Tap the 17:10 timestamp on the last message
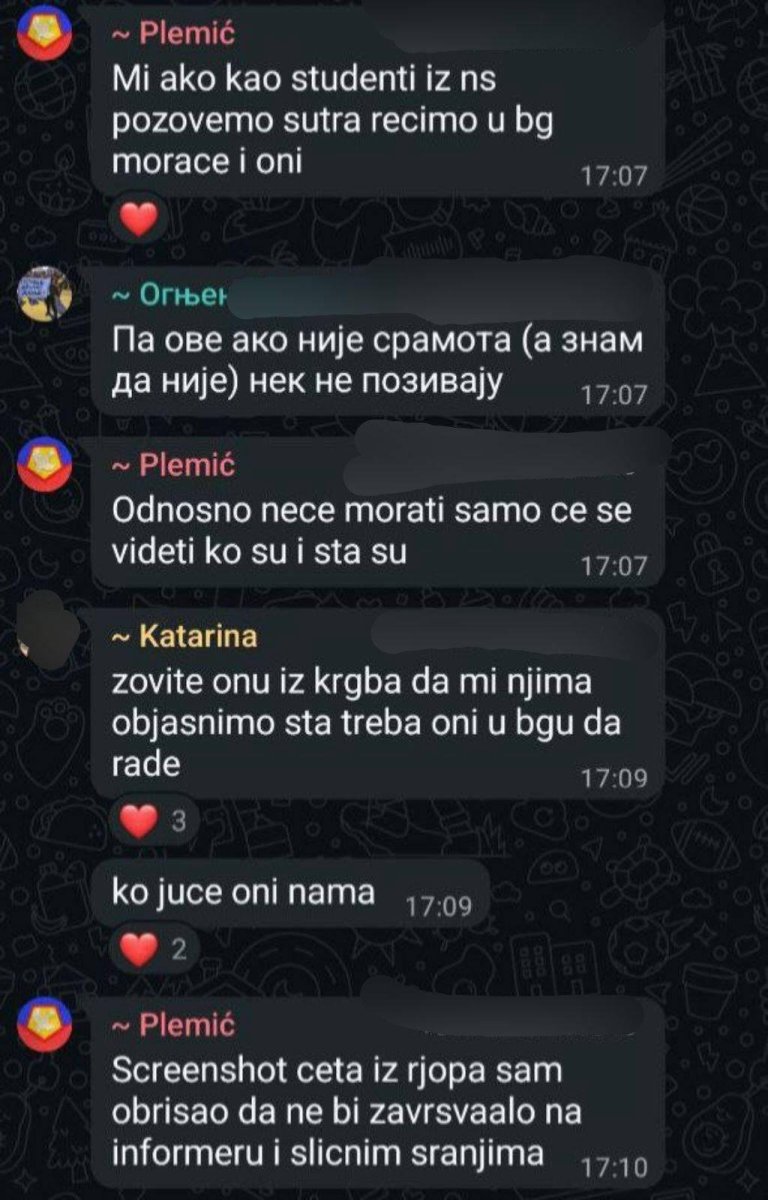The width and height of the screenshot is (768, 1200). pos(614,1166)
